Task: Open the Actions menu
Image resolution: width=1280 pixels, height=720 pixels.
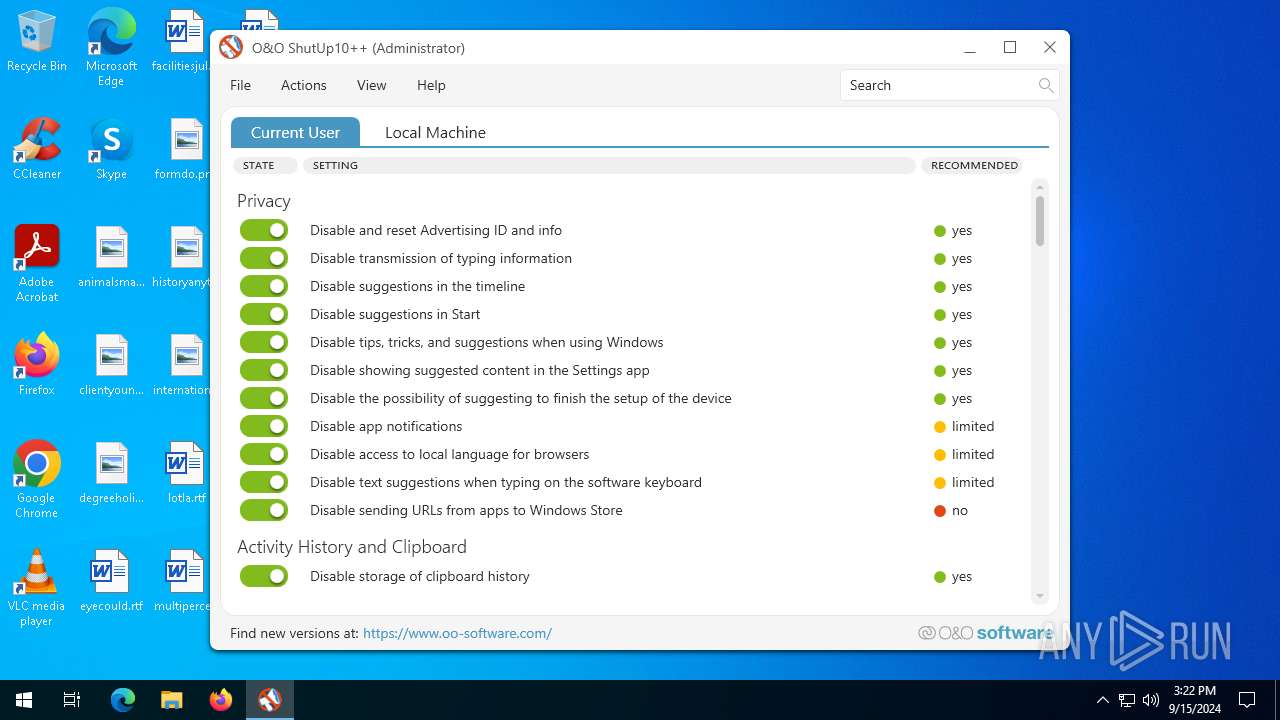Action: (303, 85)
